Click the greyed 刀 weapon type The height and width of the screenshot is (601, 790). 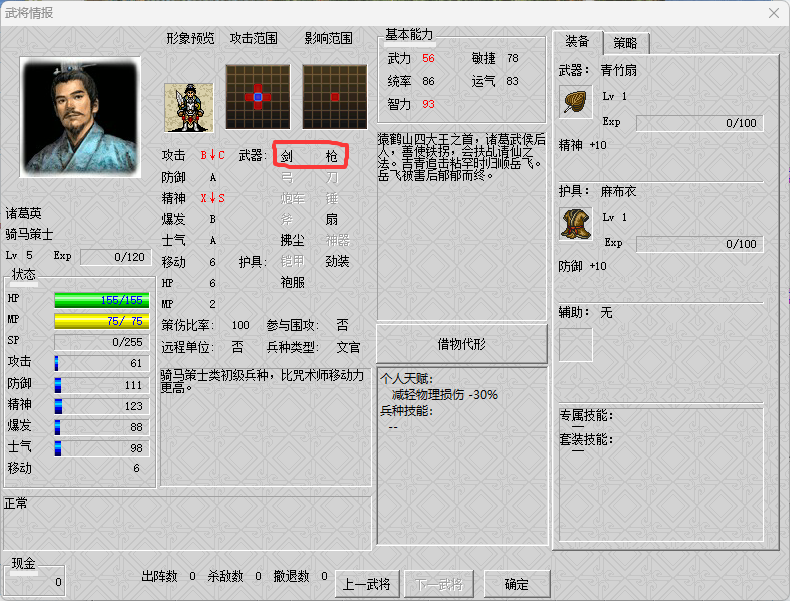click(x=332, y=177)
